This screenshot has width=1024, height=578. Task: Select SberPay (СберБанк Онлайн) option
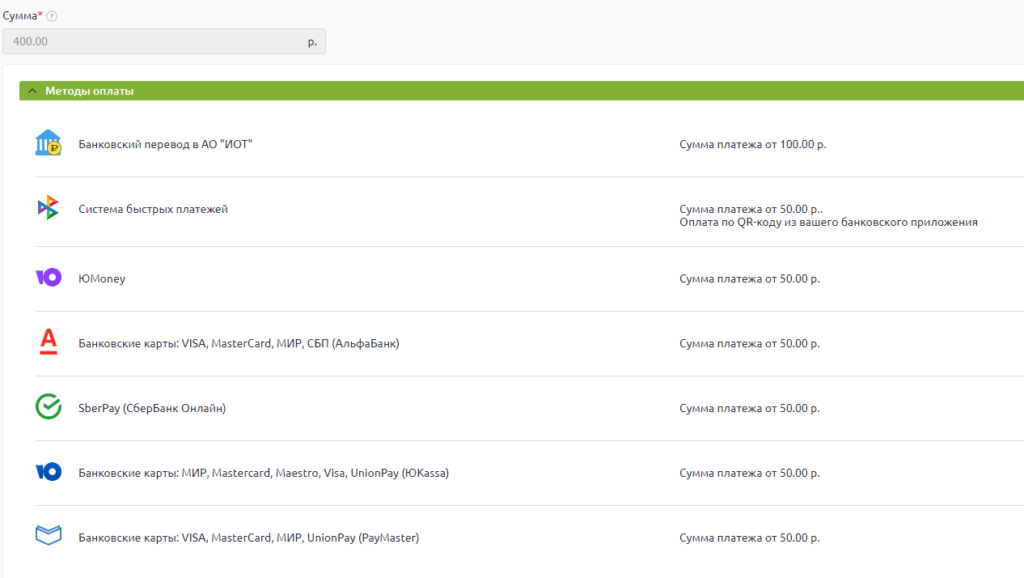point(152,408)
